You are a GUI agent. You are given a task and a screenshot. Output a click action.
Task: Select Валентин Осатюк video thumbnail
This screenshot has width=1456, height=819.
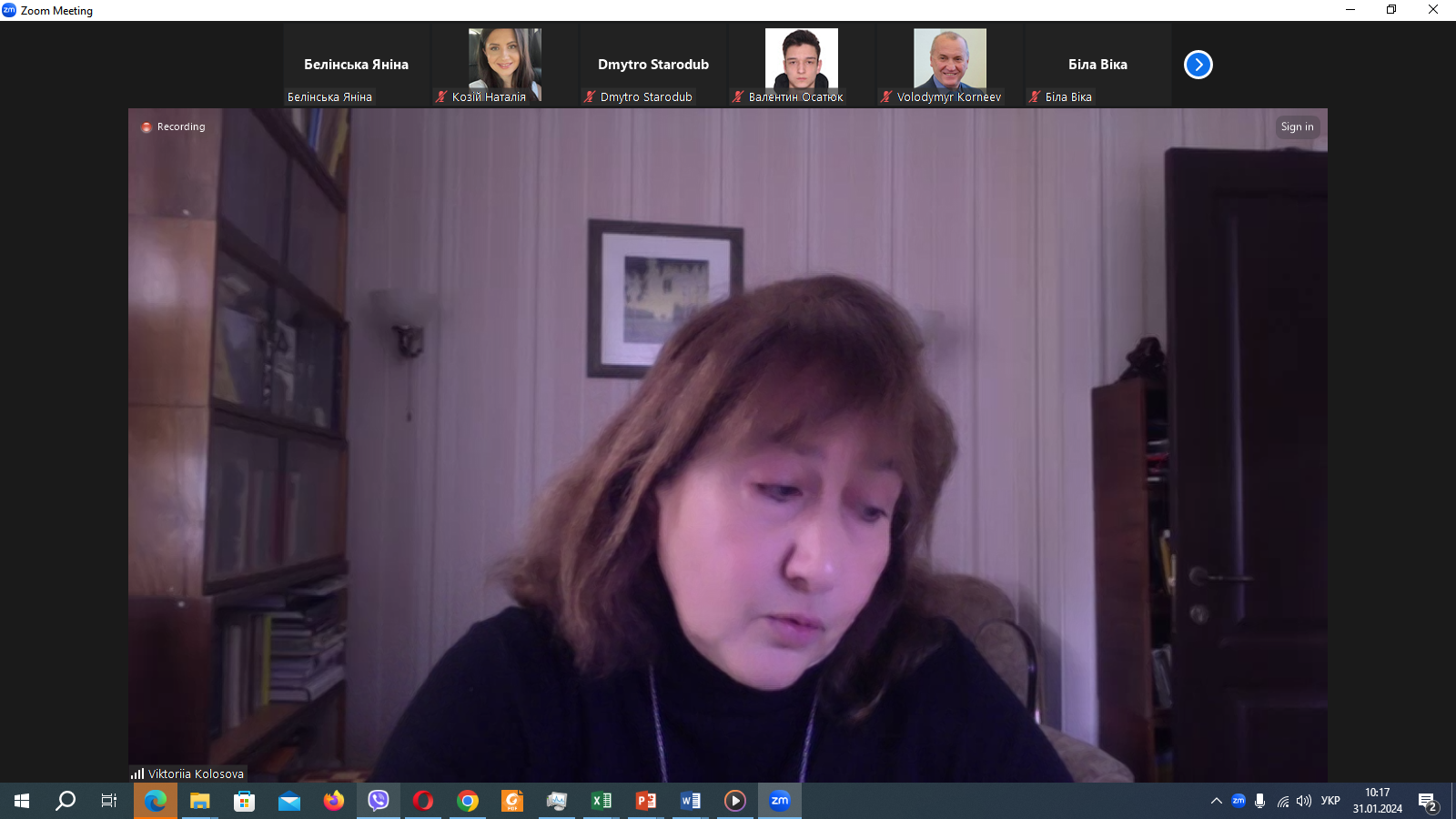[802, 65]
